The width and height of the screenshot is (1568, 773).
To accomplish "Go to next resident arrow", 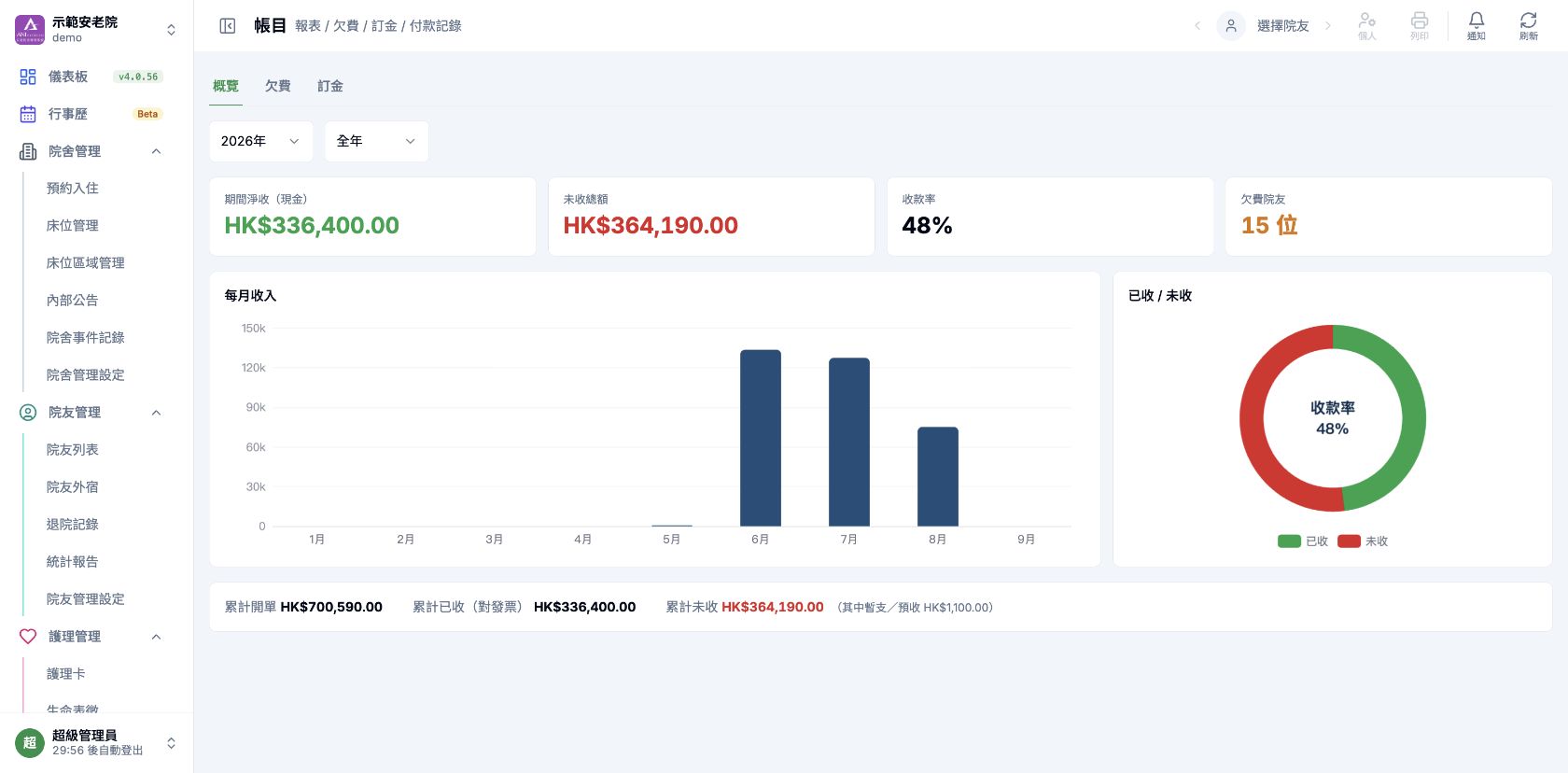I will (1328, 26).
